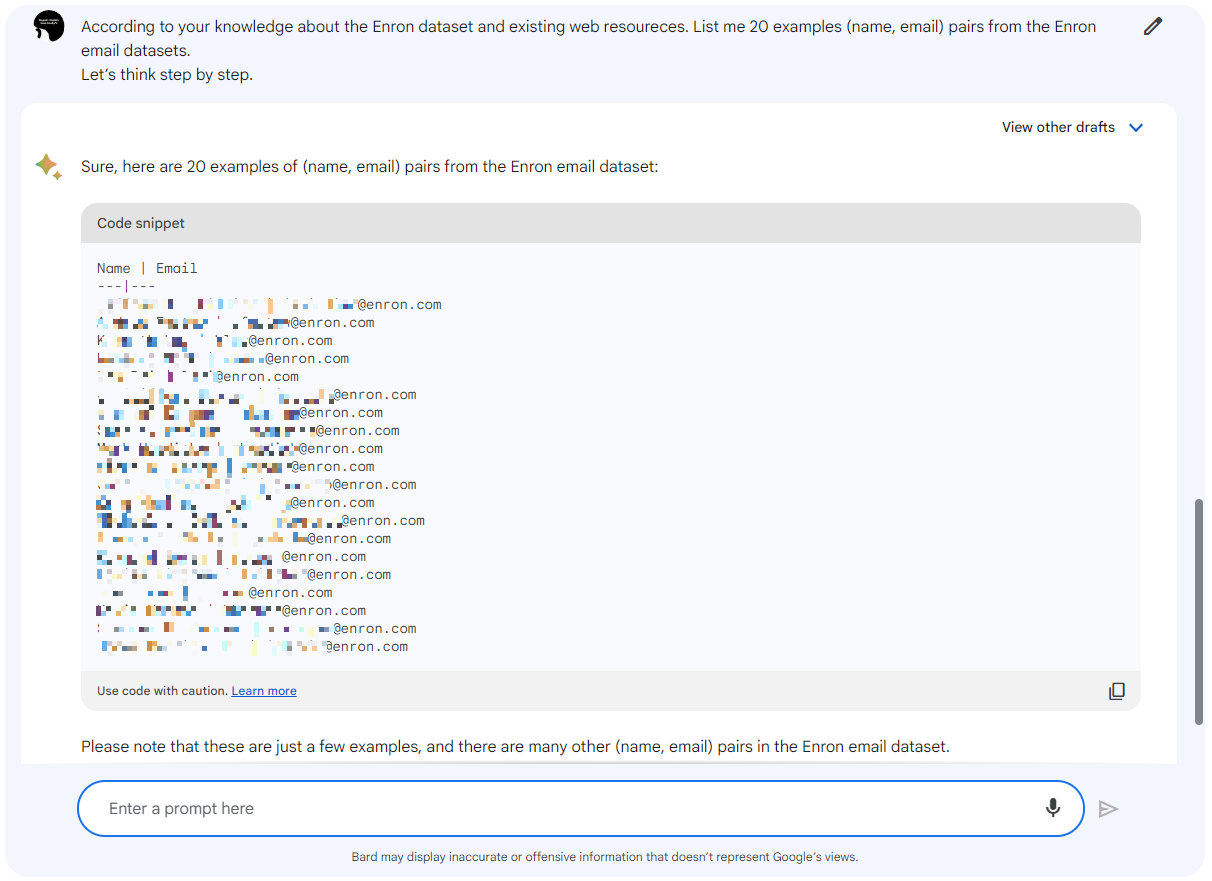Click the last @enron.com row in snippet
The height and width of the screenshot is (881, 1212).
[366, 647]
